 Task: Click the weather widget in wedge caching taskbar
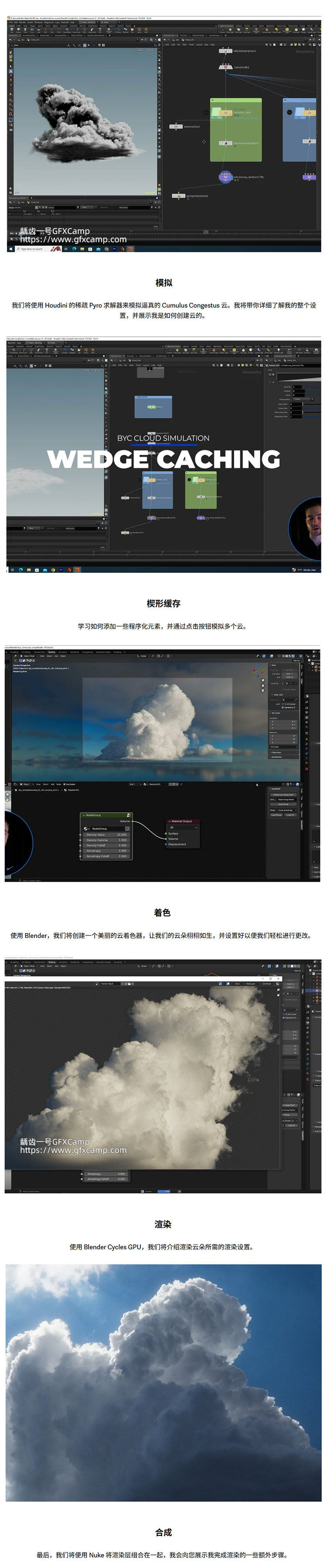(304, 570)
